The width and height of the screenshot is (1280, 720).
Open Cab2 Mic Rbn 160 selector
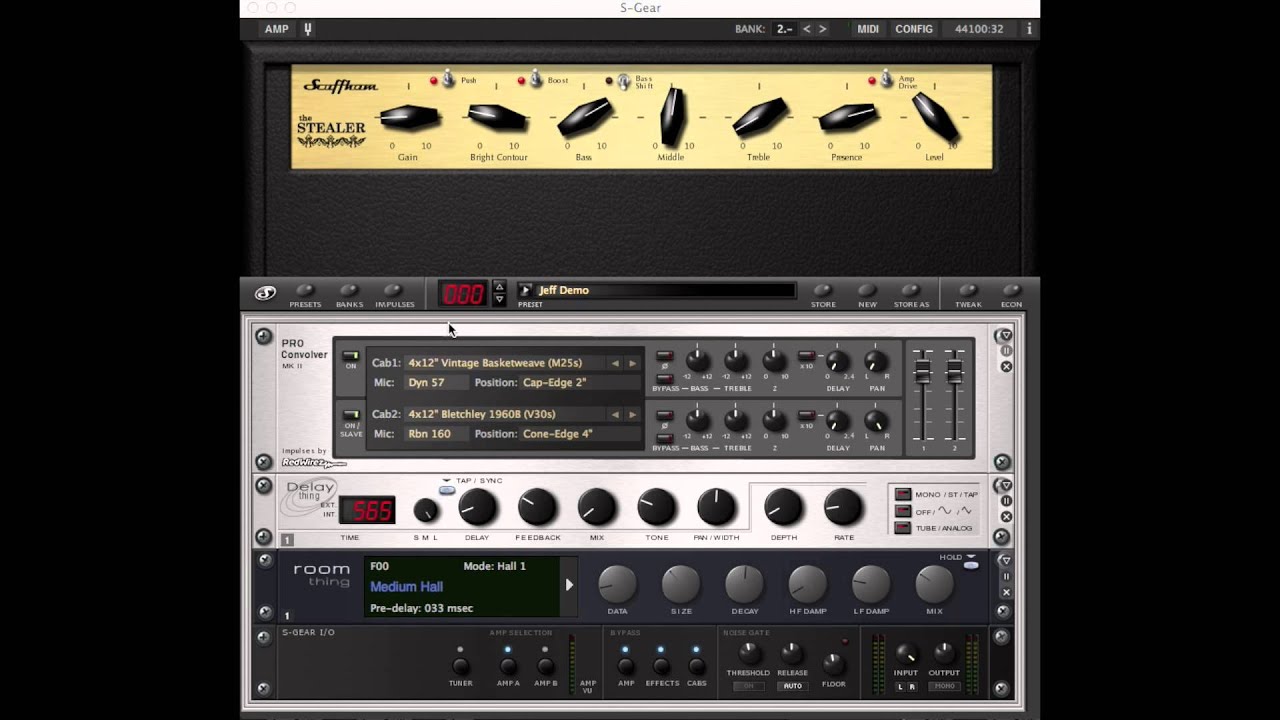coord(436,434)
